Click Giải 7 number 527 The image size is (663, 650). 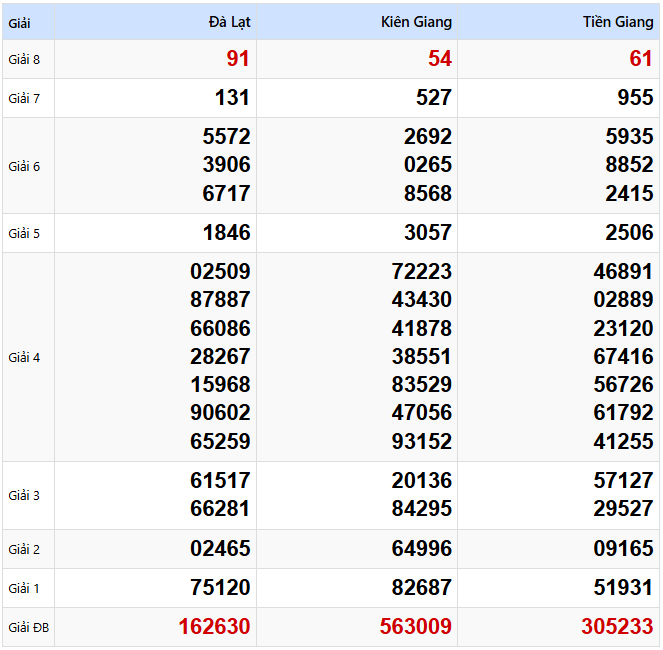point(433,98)
